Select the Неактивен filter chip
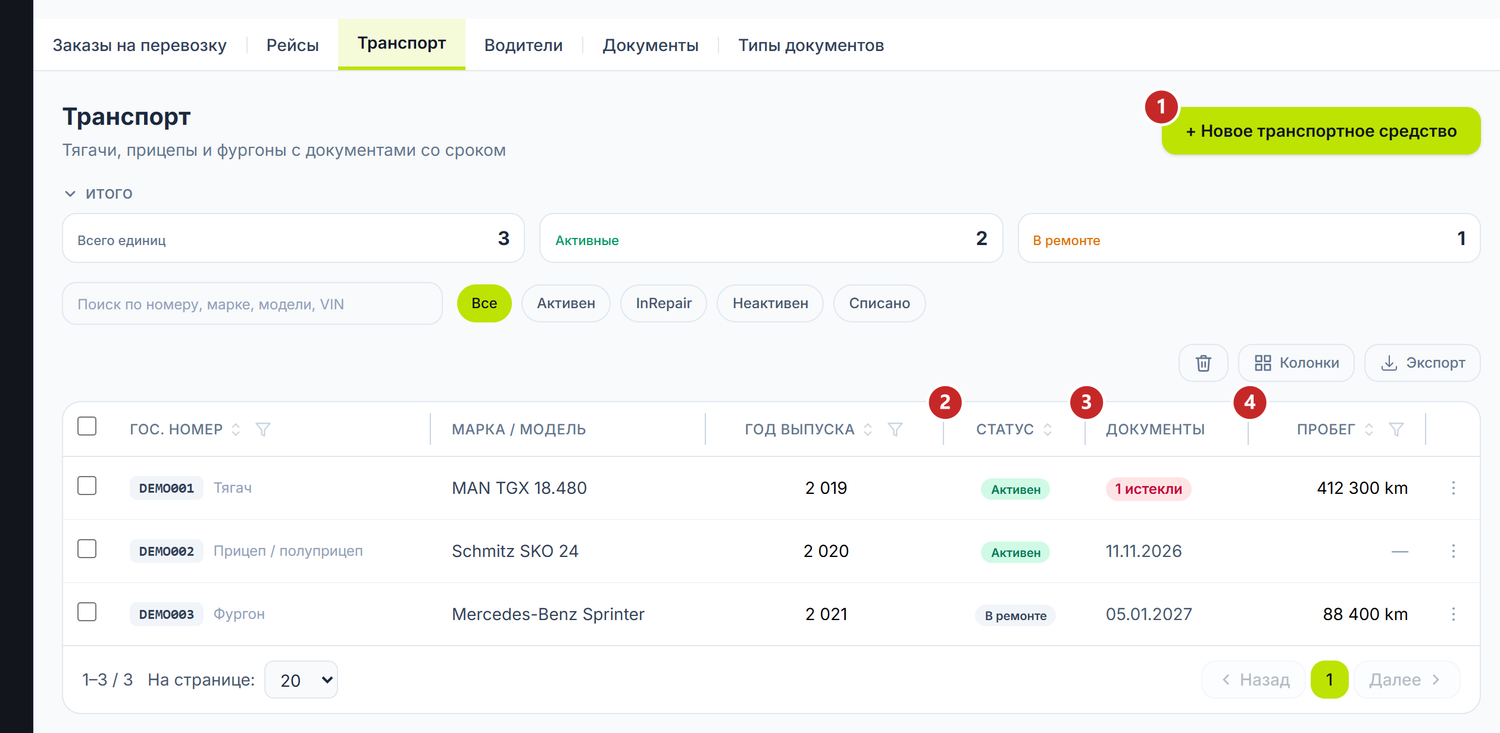1500x733 pixels. coord(770,303)
